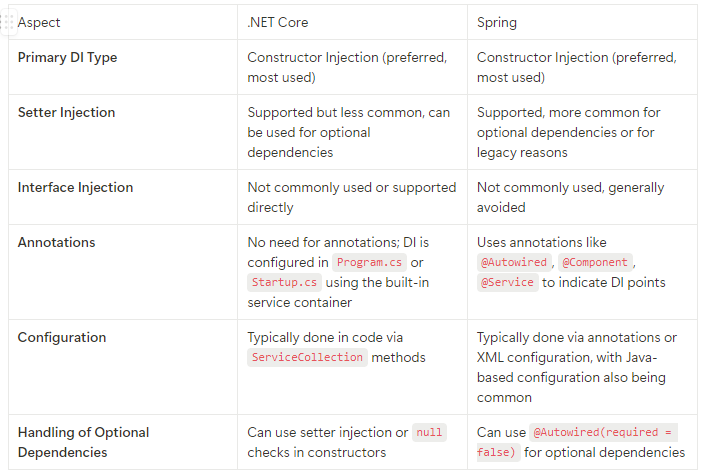Click Handling of Optional Dependencies label
Image resolution: width=704 pixels, height=475 pixels.
84,442
